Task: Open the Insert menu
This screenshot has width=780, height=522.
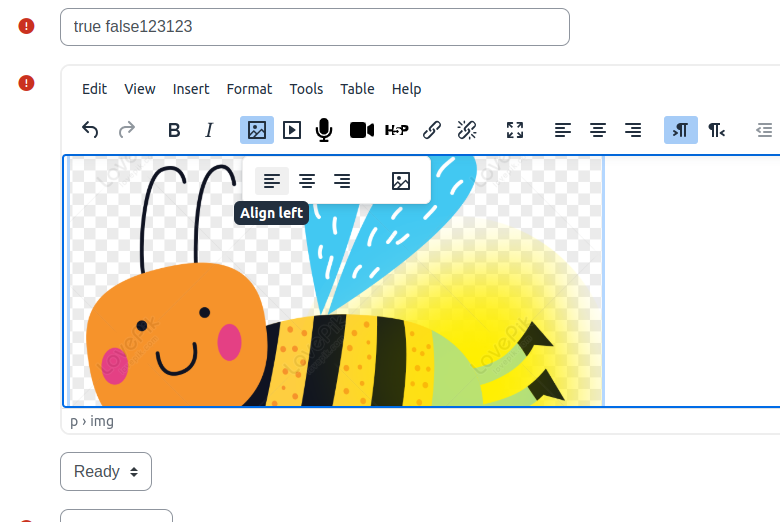Action: point(191,89)
